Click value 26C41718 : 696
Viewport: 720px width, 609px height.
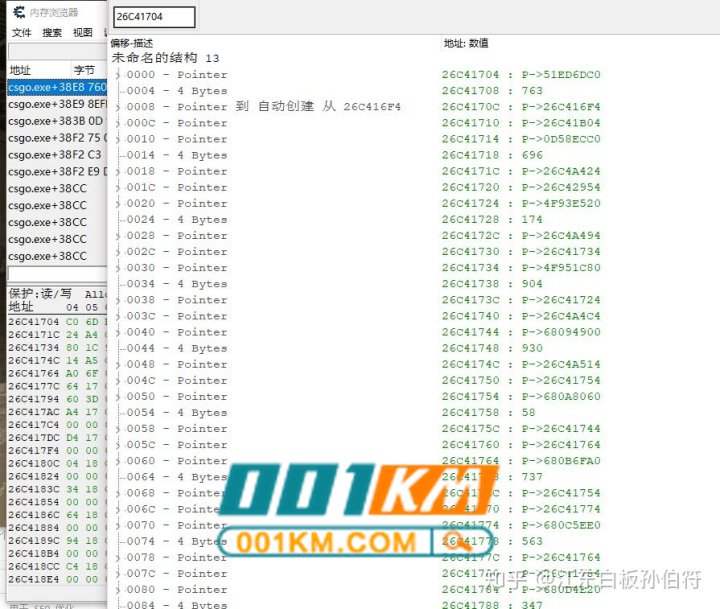pos(492,155)
